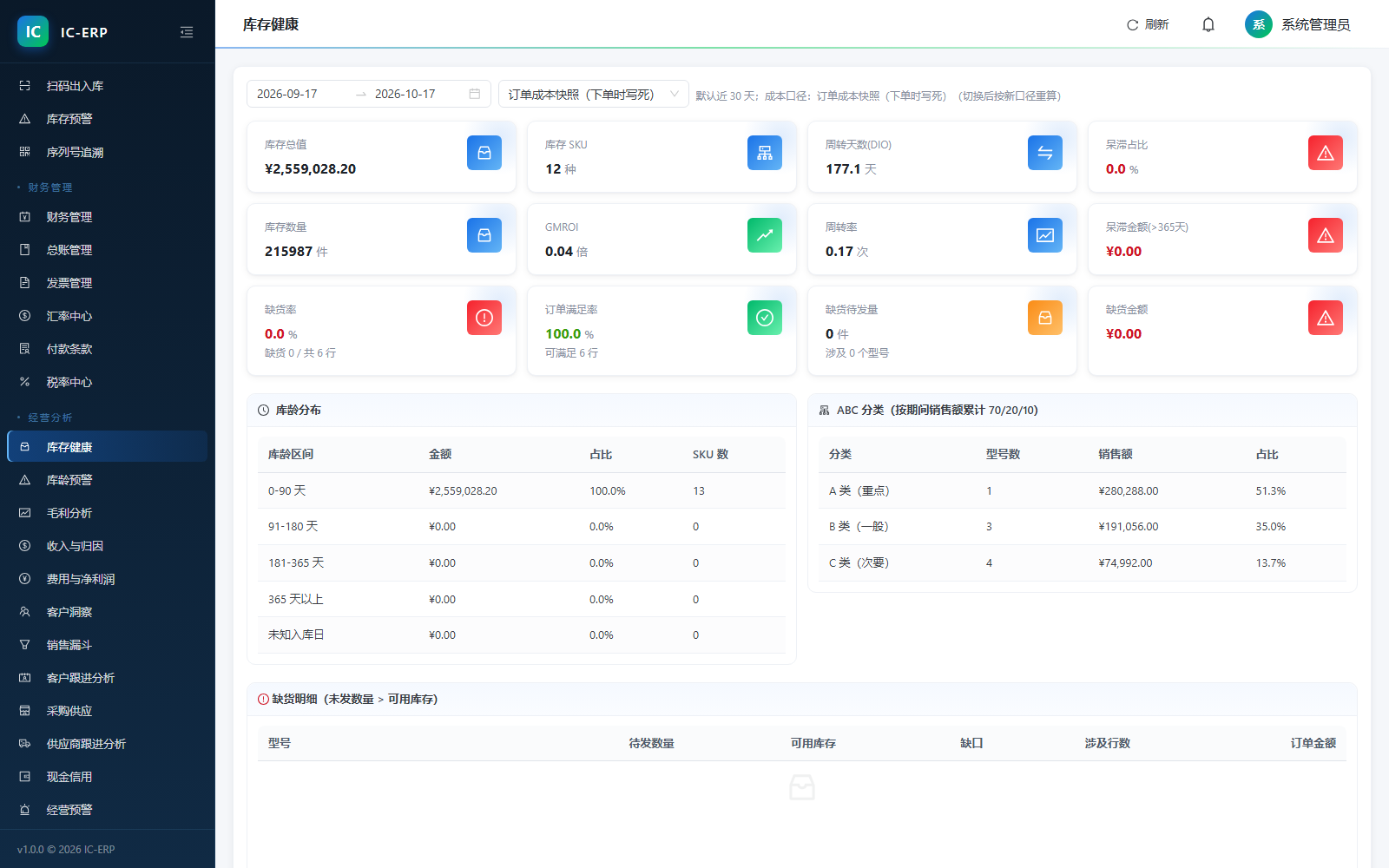Open the calendar icon in date range
The height and width of the screenshot is (868, 1389).
pos(475,94)
